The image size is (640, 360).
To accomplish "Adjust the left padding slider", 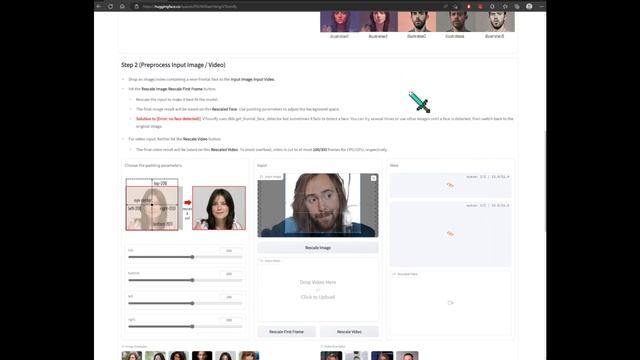I will click(x=185, y=303).
